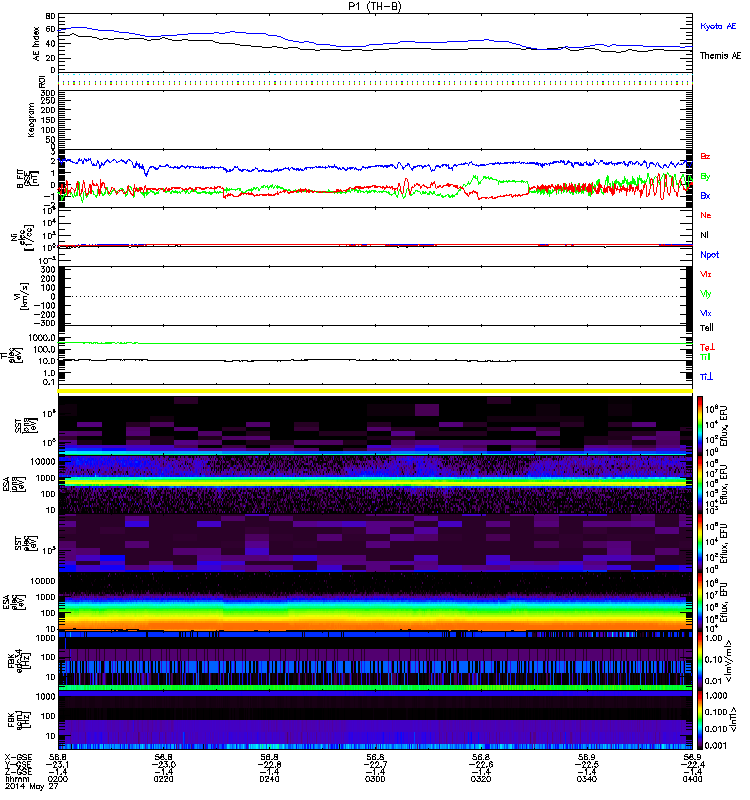Click the "<|mV/m|>" electric field color bar
Screen dimensions: 750x800
coord(700,660)
